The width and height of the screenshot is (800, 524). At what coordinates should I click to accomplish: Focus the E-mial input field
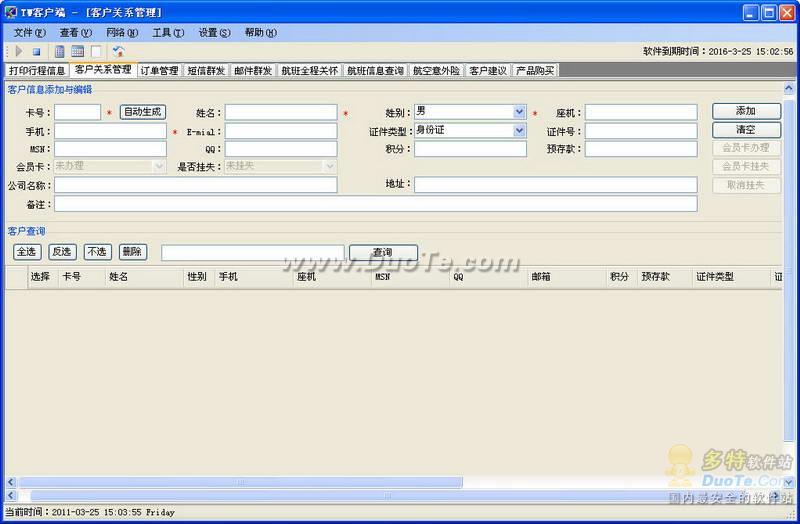coord(281,131)
